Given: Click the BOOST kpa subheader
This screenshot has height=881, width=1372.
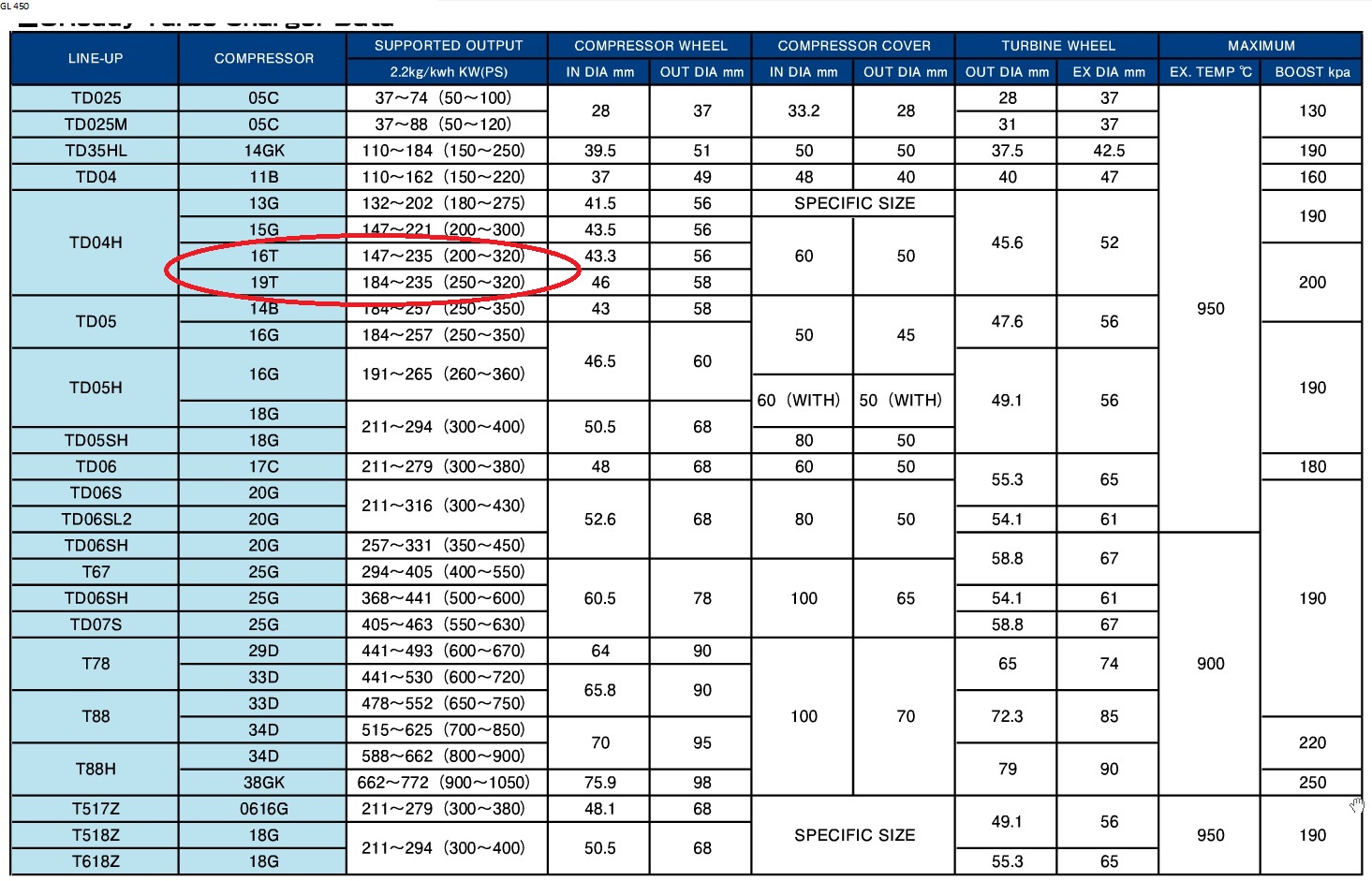Looking at the screenshot, I should coord(1312,72).
